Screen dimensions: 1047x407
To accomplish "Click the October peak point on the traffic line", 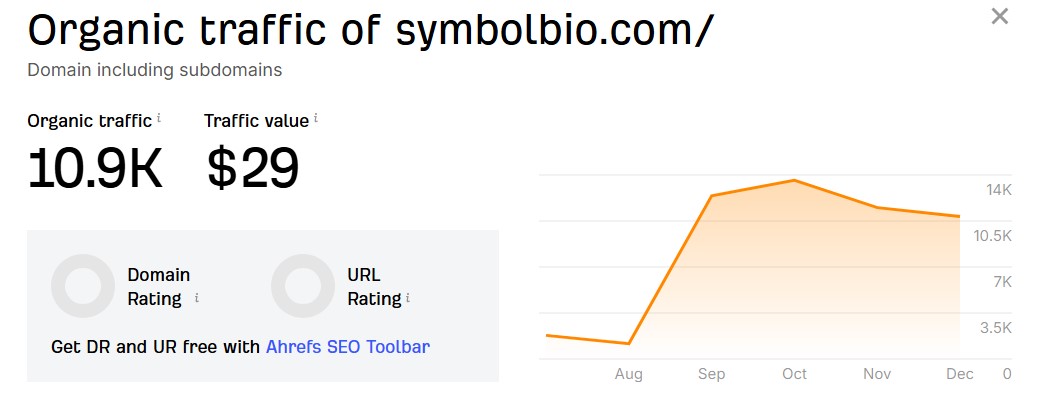I will [794, 180].
